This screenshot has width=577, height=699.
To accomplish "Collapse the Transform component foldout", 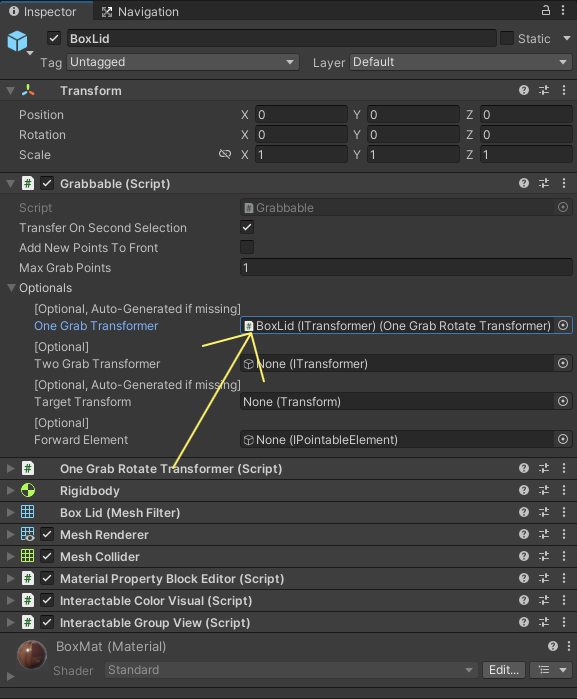I will tap(10, 90).
